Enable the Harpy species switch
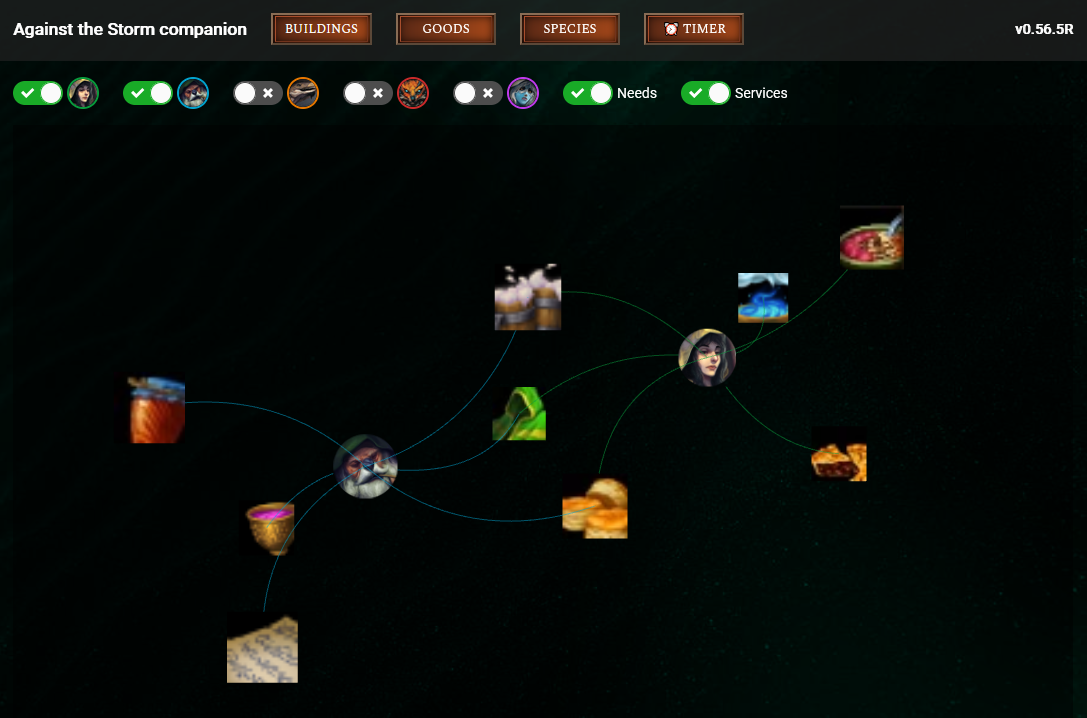This screenshot has height=718, width=1087. click(478, 93)
